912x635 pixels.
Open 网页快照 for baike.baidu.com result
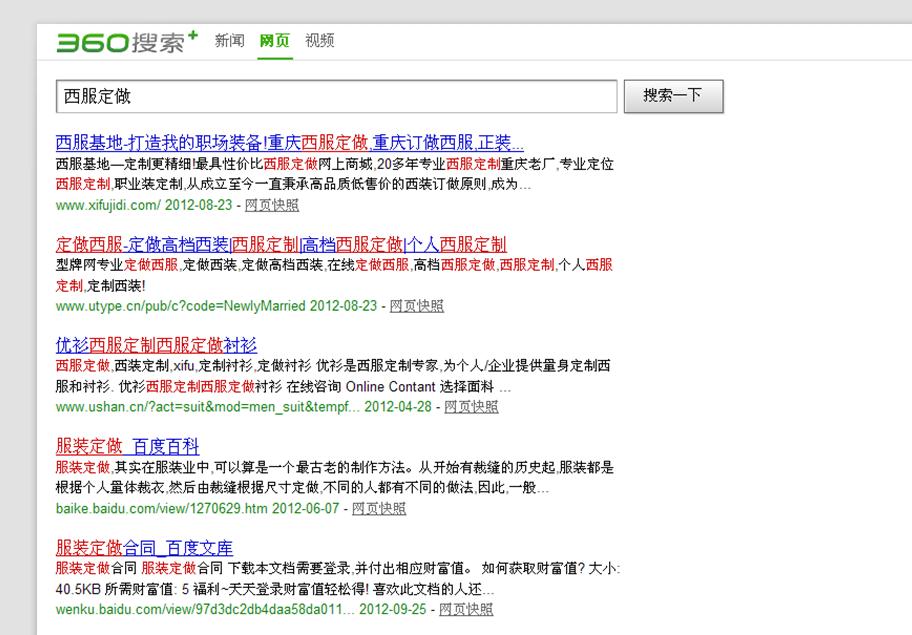(379, 509)
